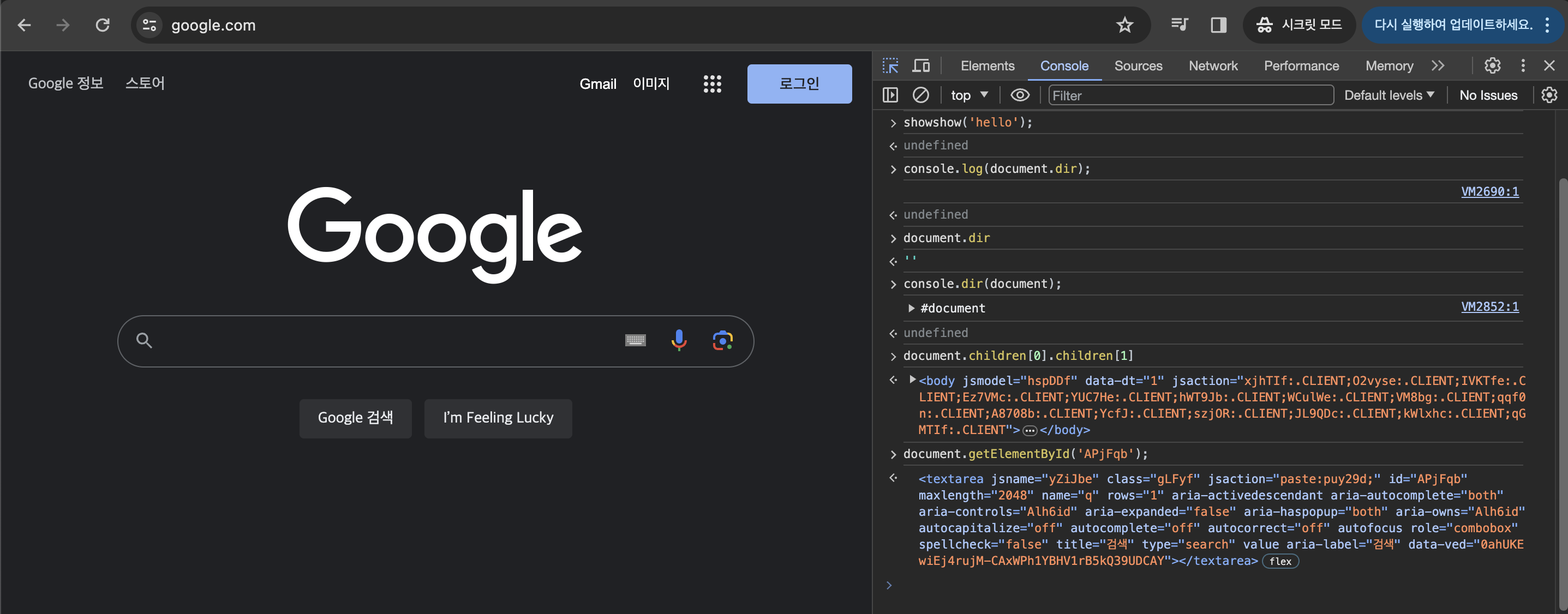Search by image with Google Lens icon
The width and height of the screenshot is (1568, 614).
click(x=722, y=340)
